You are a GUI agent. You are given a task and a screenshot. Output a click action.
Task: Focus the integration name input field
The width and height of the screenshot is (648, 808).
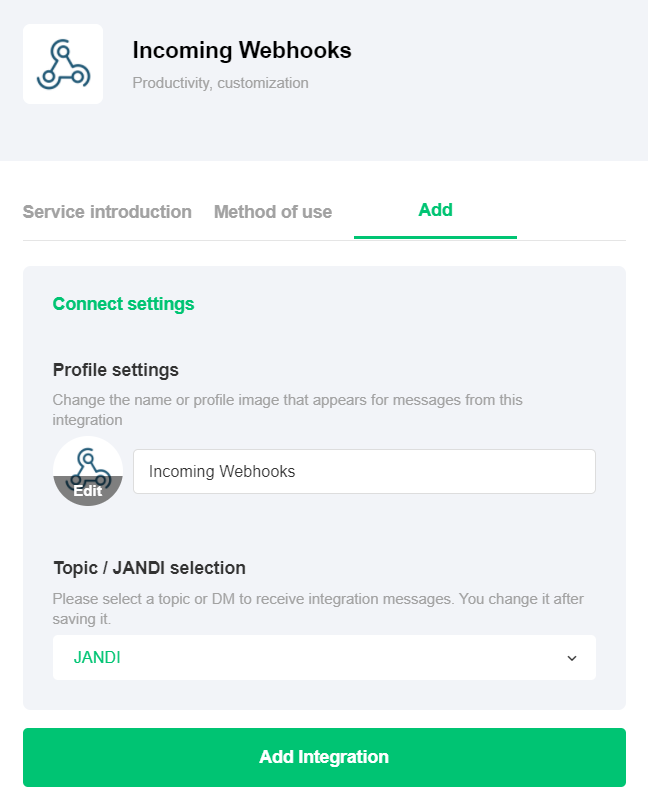point(365,472)
